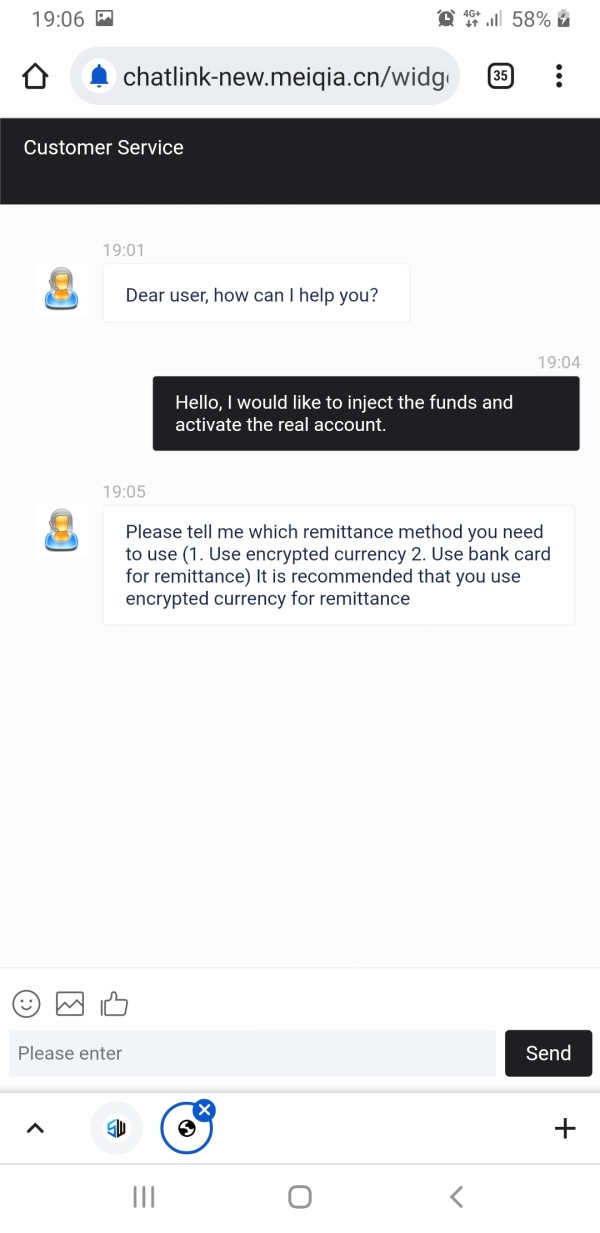Viewport: 600px width, 1233px height.
Task: Tap the browser home icon
Action: click(35, 76)
